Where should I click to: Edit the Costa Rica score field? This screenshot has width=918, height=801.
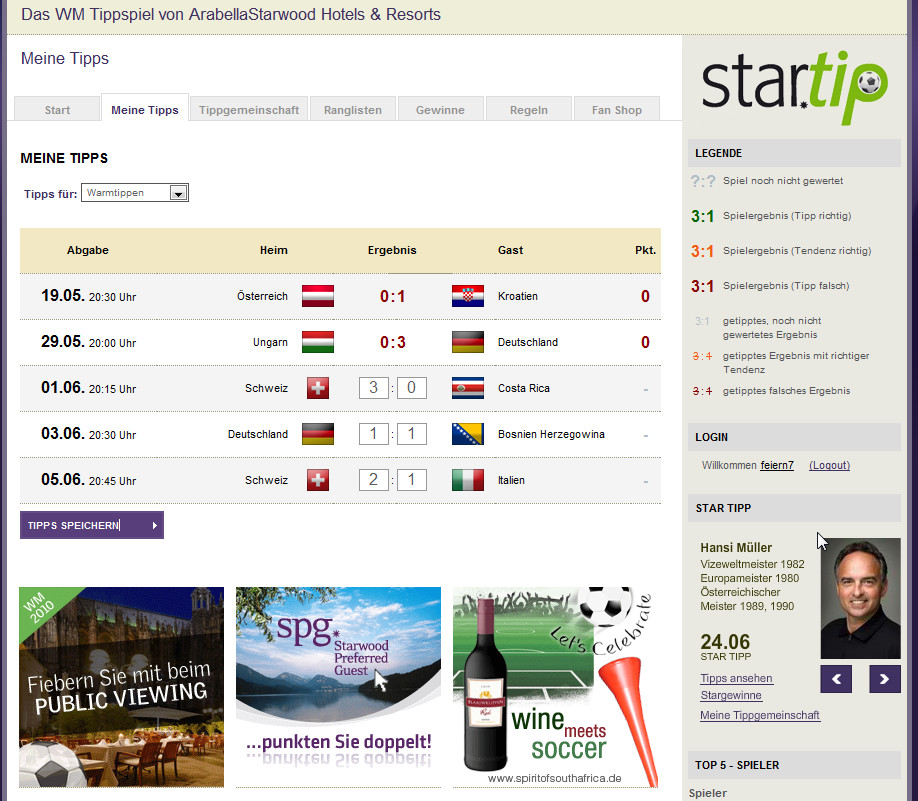pyautogui.click(x=412, y=388)
